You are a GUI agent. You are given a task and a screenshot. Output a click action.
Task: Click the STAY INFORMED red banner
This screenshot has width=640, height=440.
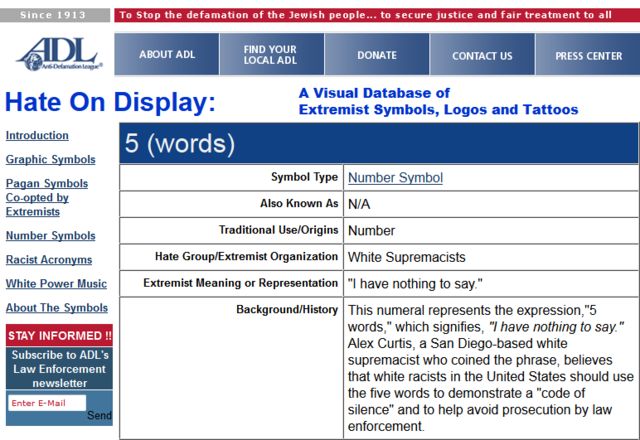(x=60, y=335)
